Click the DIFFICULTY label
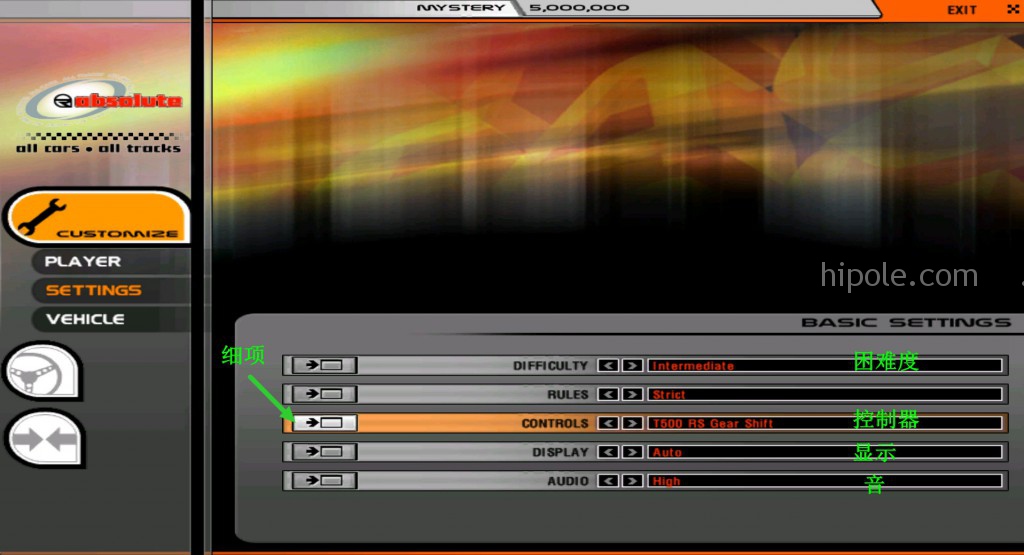The width and height of the screenshot is (1024, 555). coord(551,366)
